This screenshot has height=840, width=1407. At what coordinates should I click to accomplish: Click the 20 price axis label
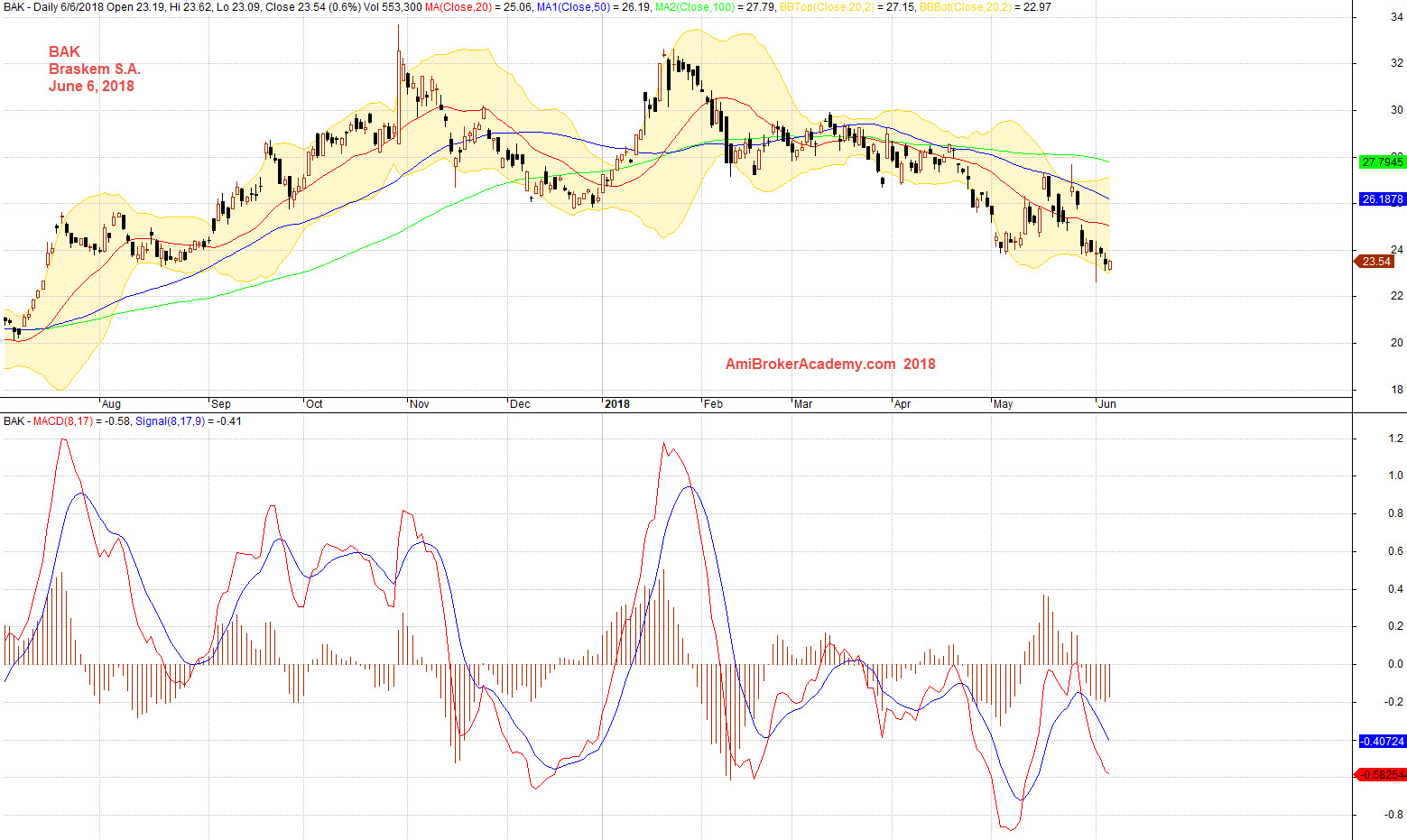(x=1397, y=343)
